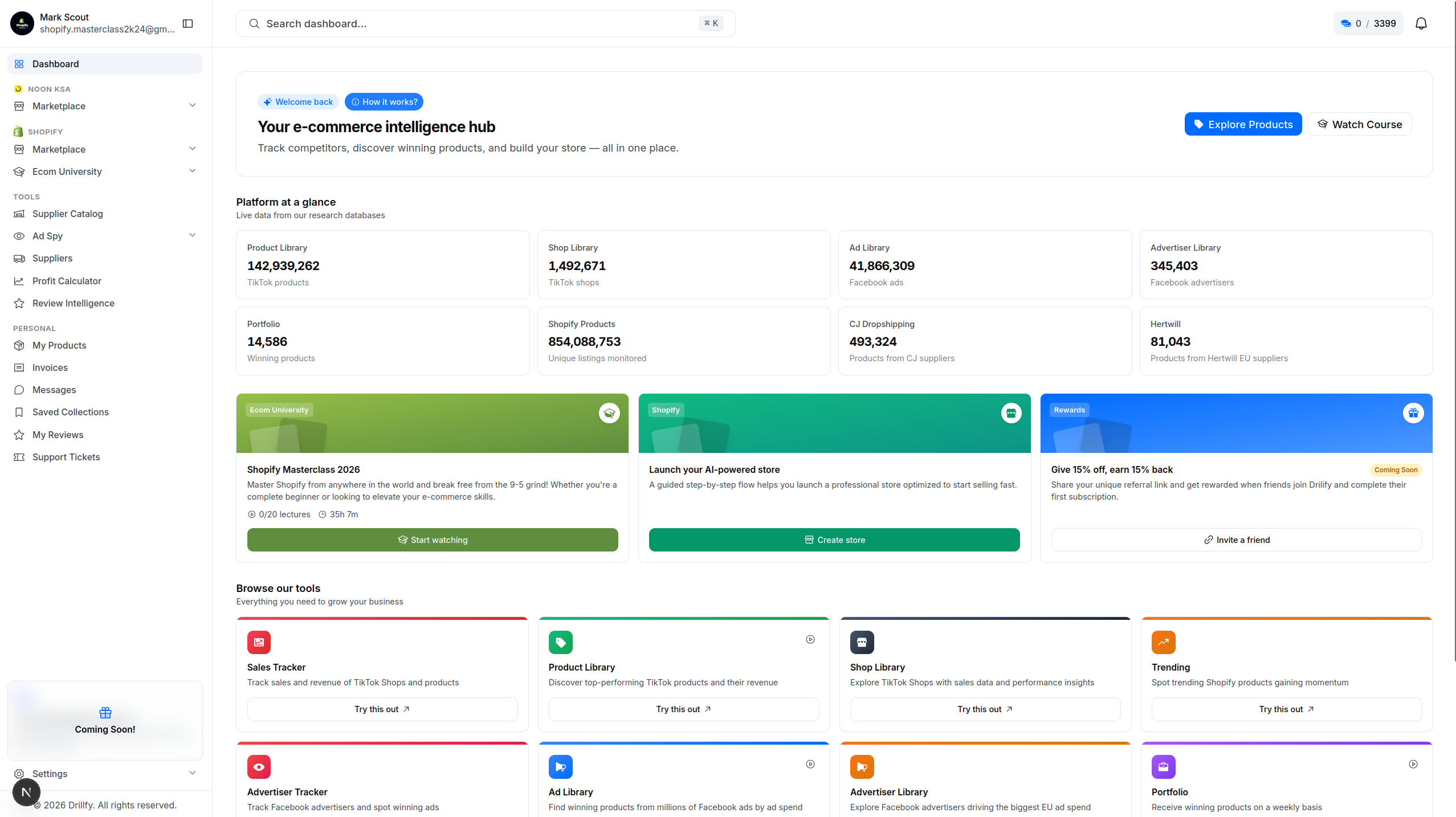The image size is (1456, 817).
Task: Click the Trending orange arrow icon
Action: pos(1163,642)
